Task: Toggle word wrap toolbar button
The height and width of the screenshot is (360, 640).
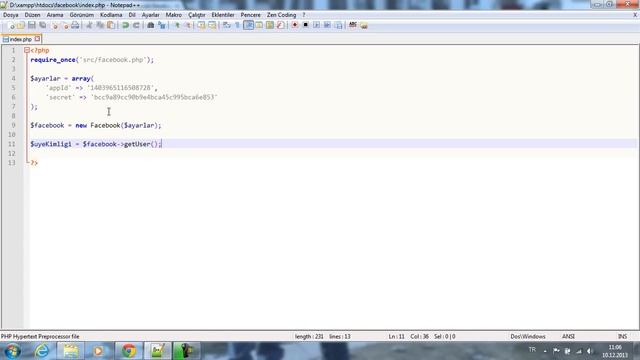Action: [227, 25]
